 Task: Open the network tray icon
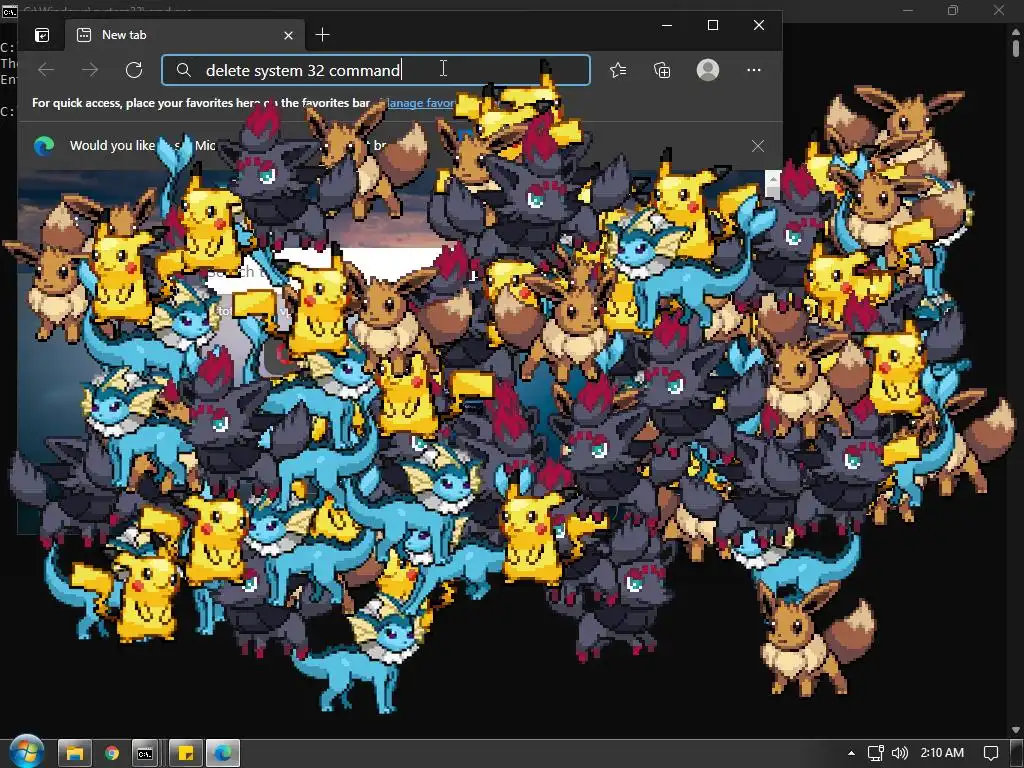(x=875, y=753)
